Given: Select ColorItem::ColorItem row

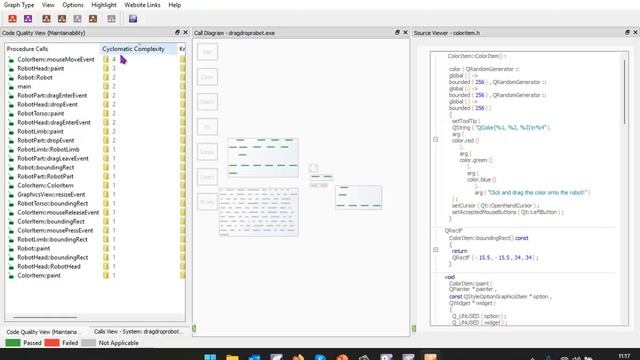Looking at the screenshot, I should (95, 185).
